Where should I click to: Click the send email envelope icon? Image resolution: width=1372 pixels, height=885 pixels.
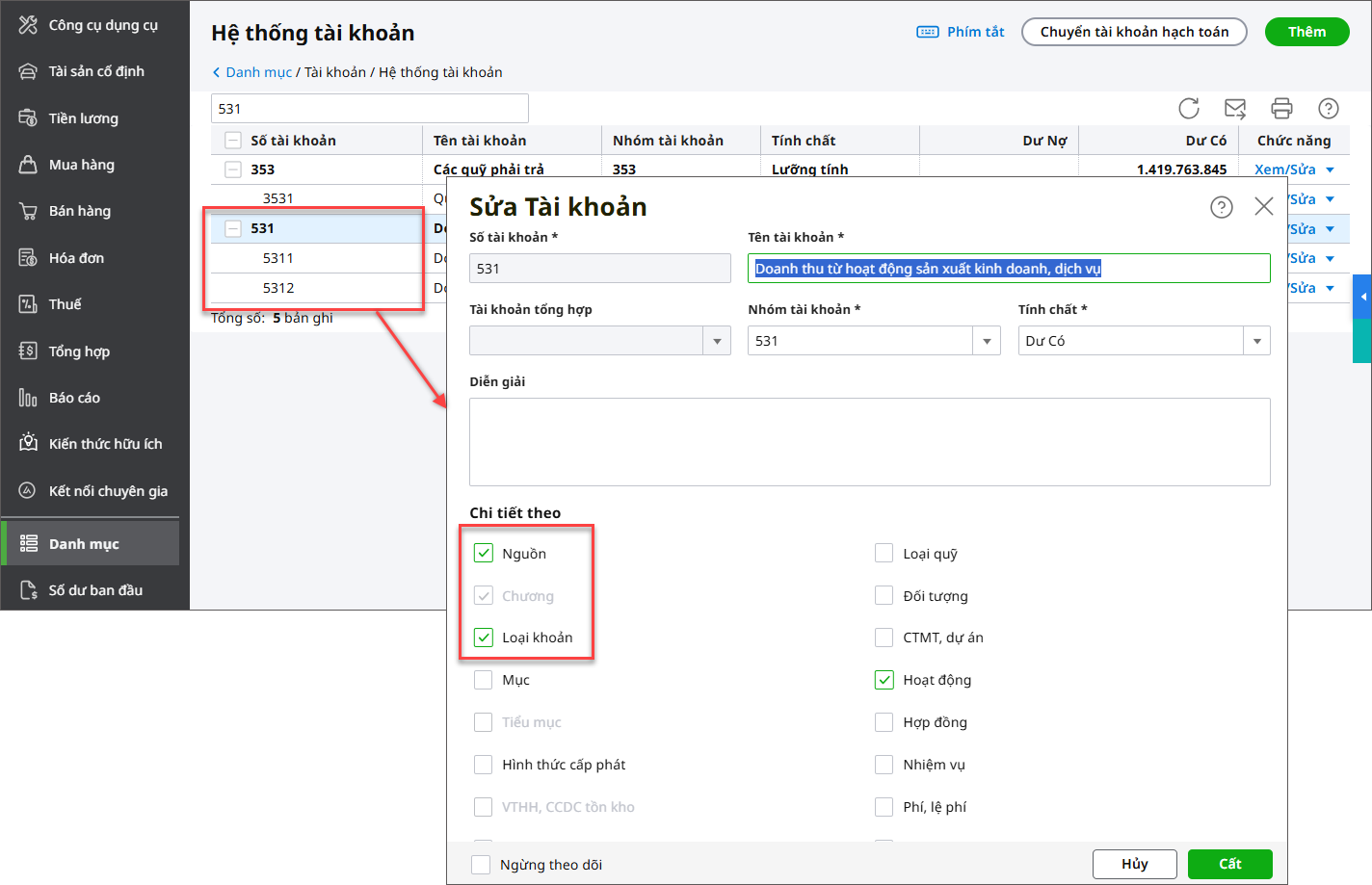pos(1235,108)
